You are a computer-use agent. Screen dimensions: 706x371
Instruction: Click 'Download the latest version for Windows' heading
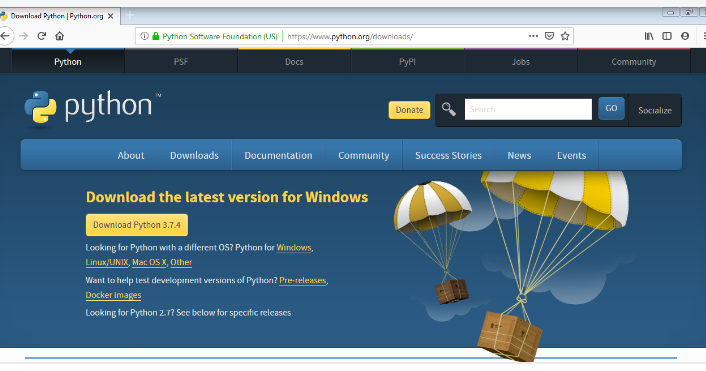pyautogui.click(x=227, y=197)
